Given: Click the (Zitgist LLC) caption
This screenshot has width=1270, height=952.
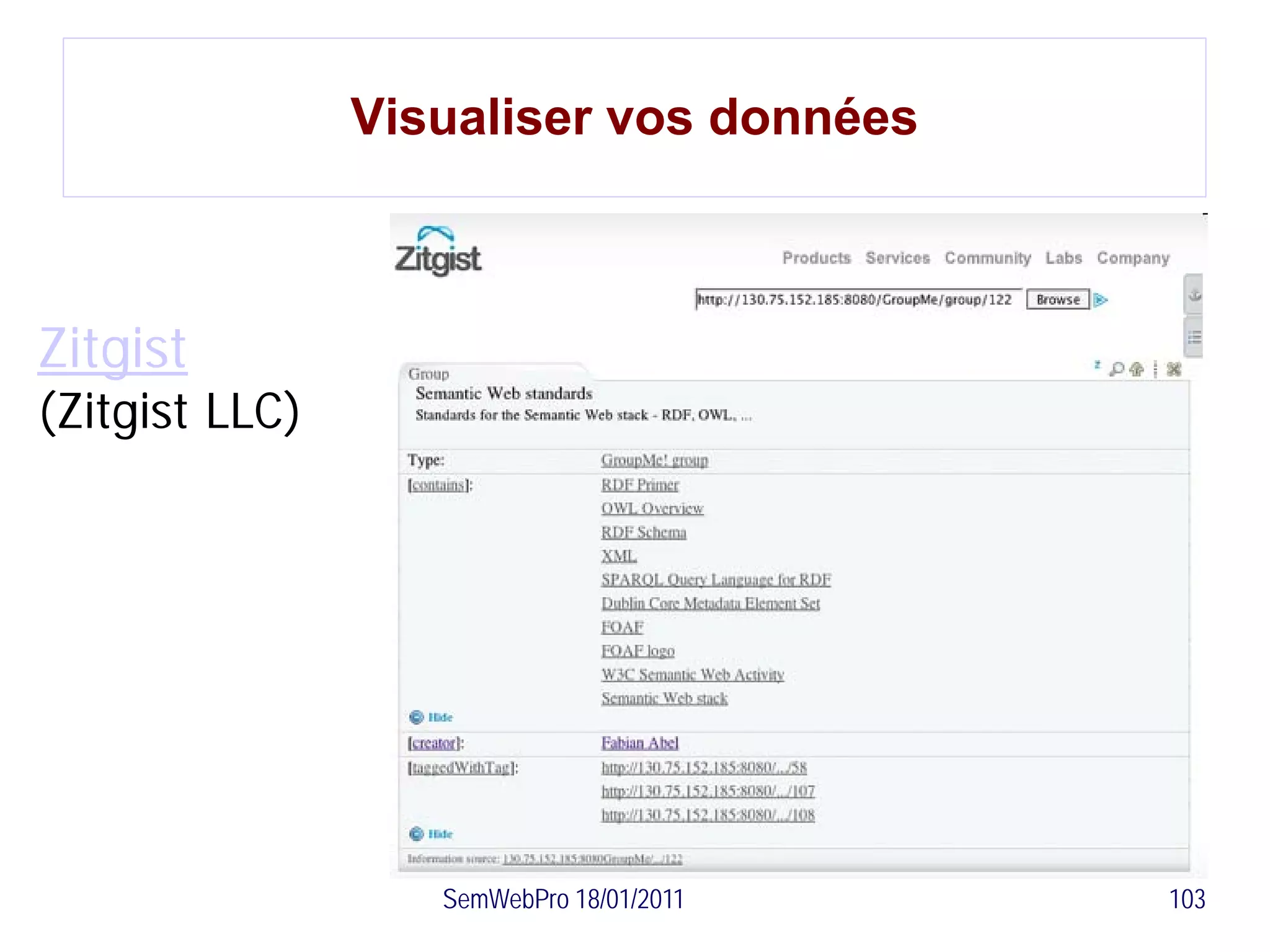Looking at the screenshot, I should pos(169,412).
